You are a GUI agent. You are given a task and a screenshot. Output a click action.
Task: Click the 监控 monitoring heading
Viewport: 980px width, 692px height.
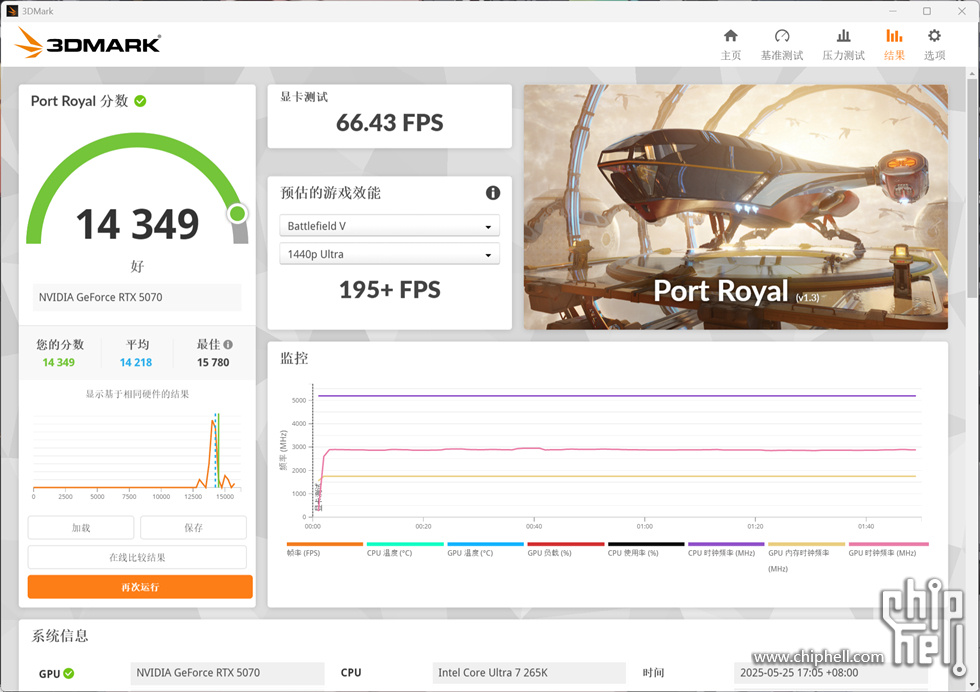(x=294, y=358)
